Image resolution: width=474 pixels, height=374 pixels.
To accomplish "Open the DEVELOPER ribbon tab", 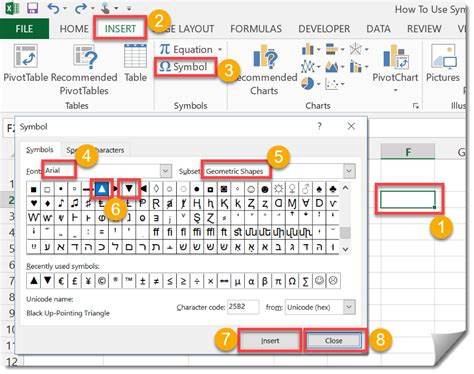I will (324, 29).
